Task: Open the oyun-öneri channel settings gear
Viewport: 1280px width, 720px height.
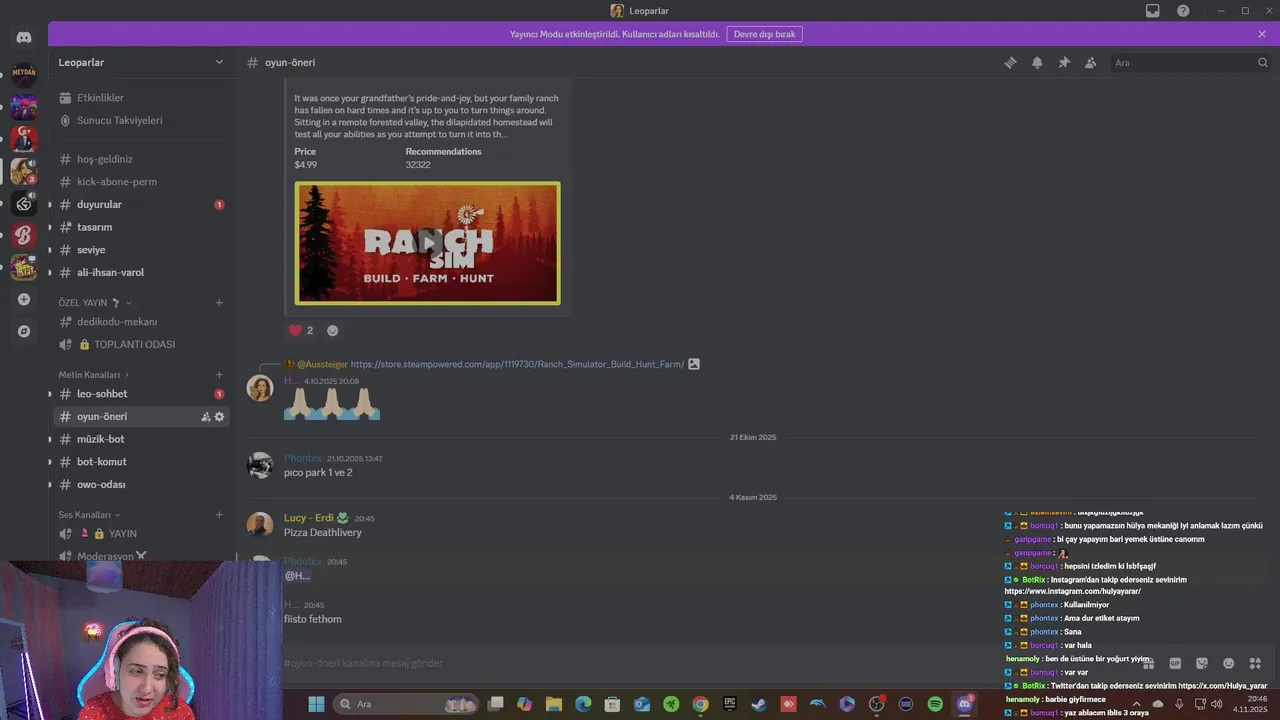Action: pyautogui.click(x=219, y=417)
